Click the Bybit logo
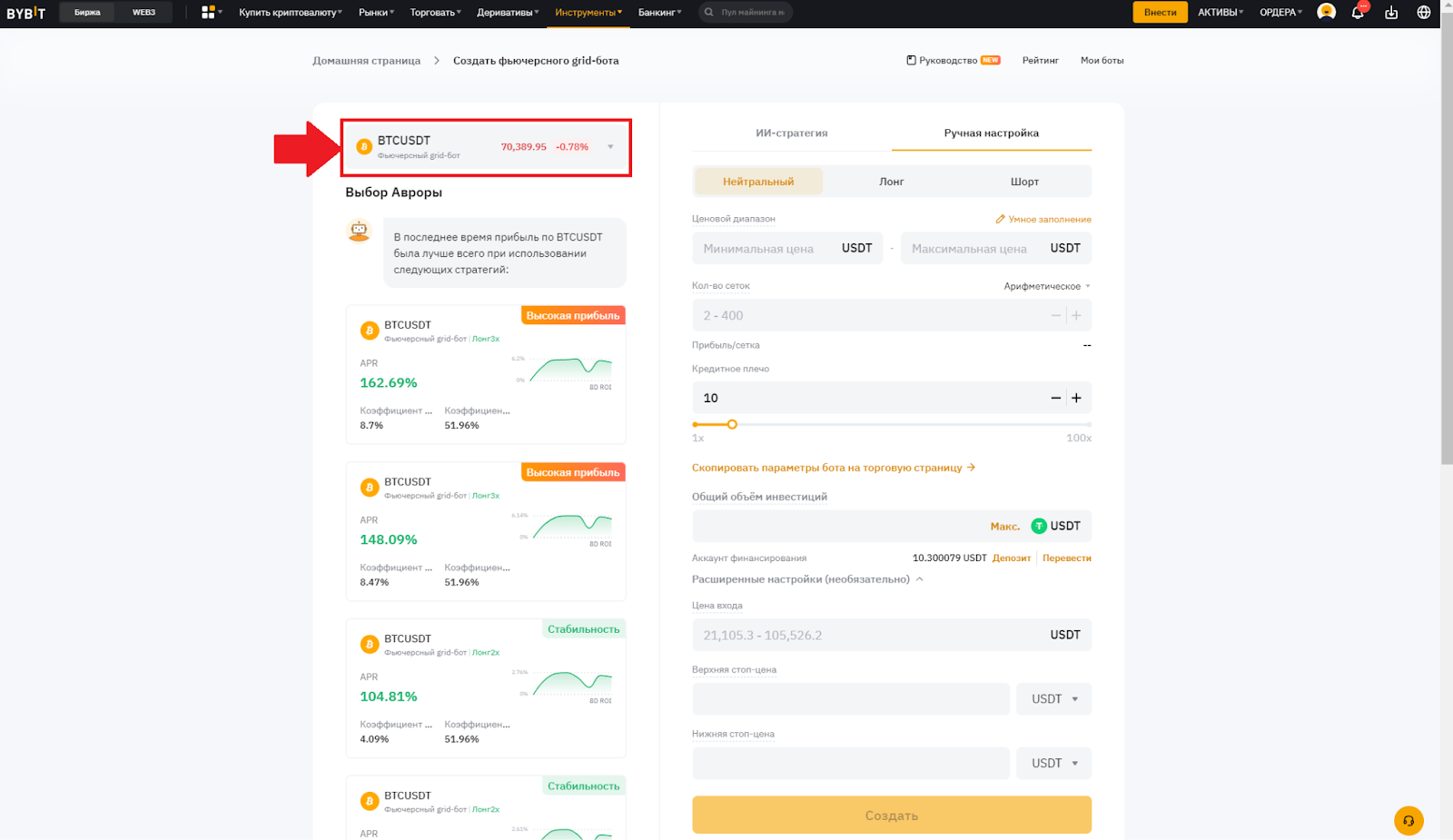1453x840 pixels. click(x=27, y=13)
